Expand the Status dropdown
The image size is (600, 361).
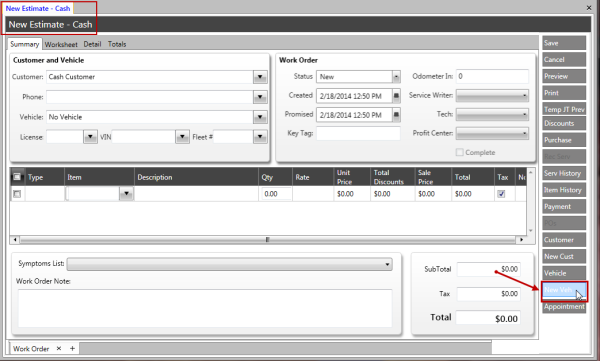[396, 77]
